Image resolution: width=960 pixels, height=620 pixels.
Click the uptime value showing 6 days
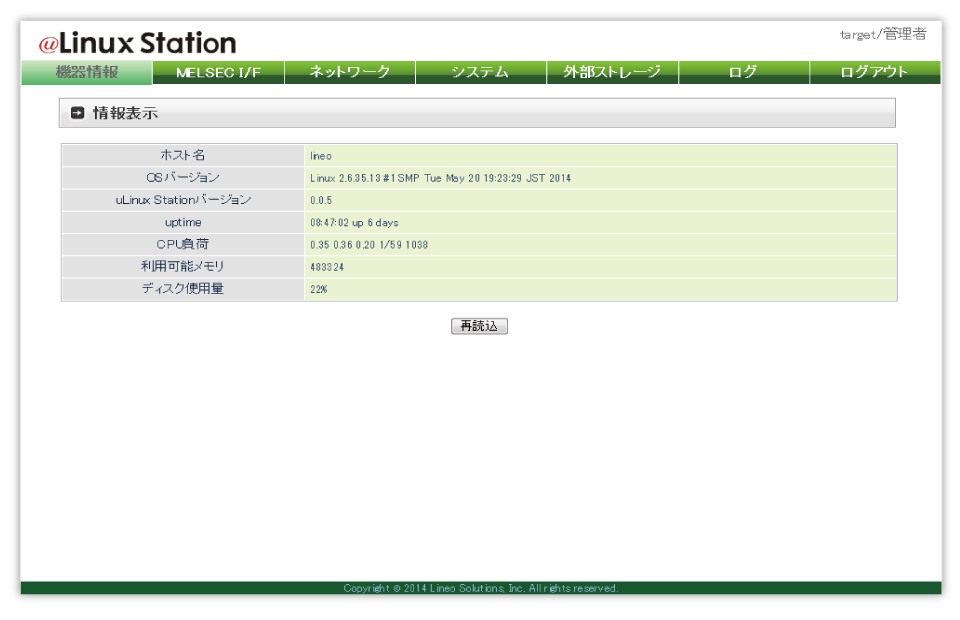tap(354, 222)
